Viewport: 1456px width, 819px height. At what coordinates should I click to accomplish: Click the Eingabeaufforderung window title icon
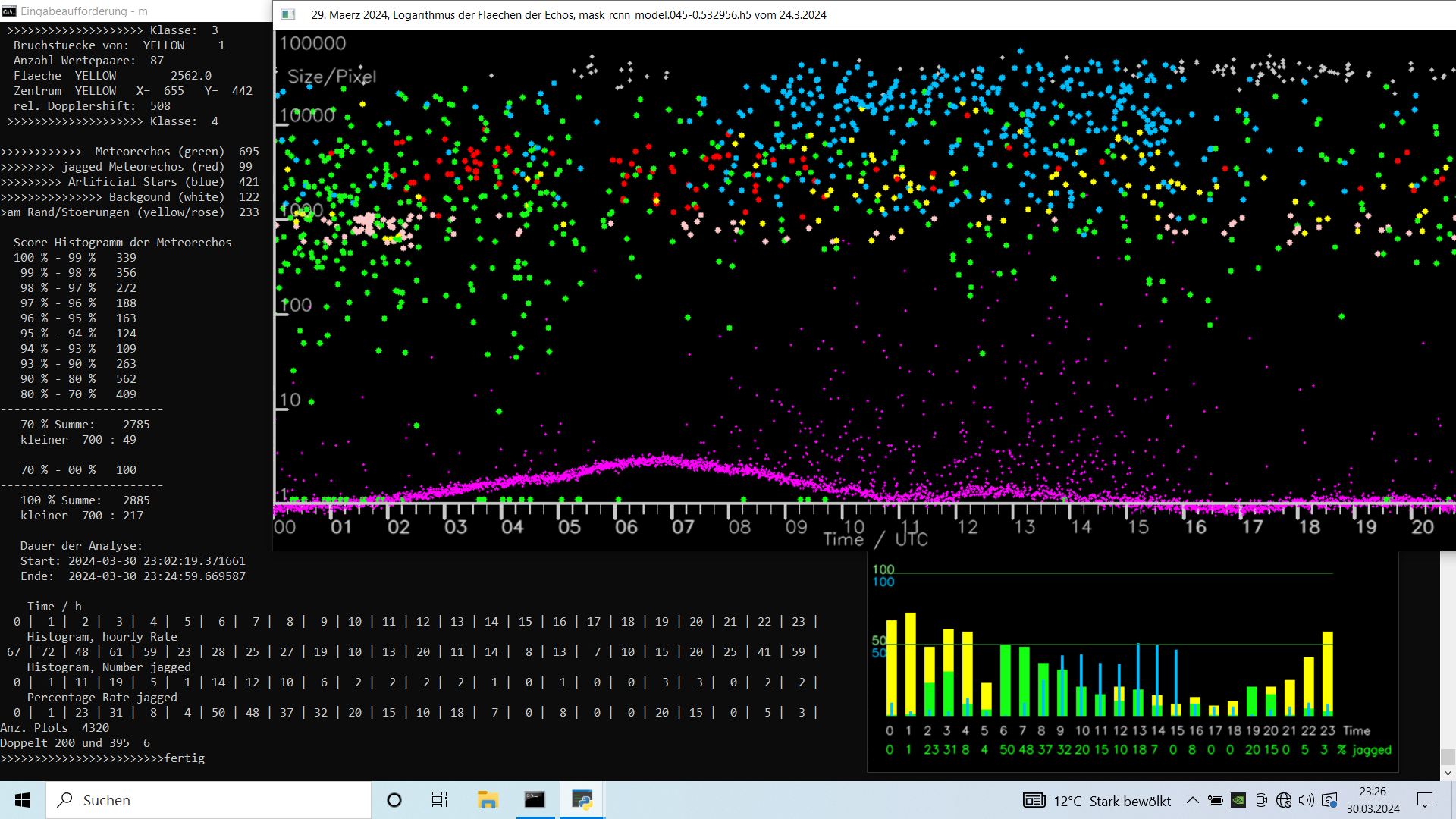tap(9, 11)
